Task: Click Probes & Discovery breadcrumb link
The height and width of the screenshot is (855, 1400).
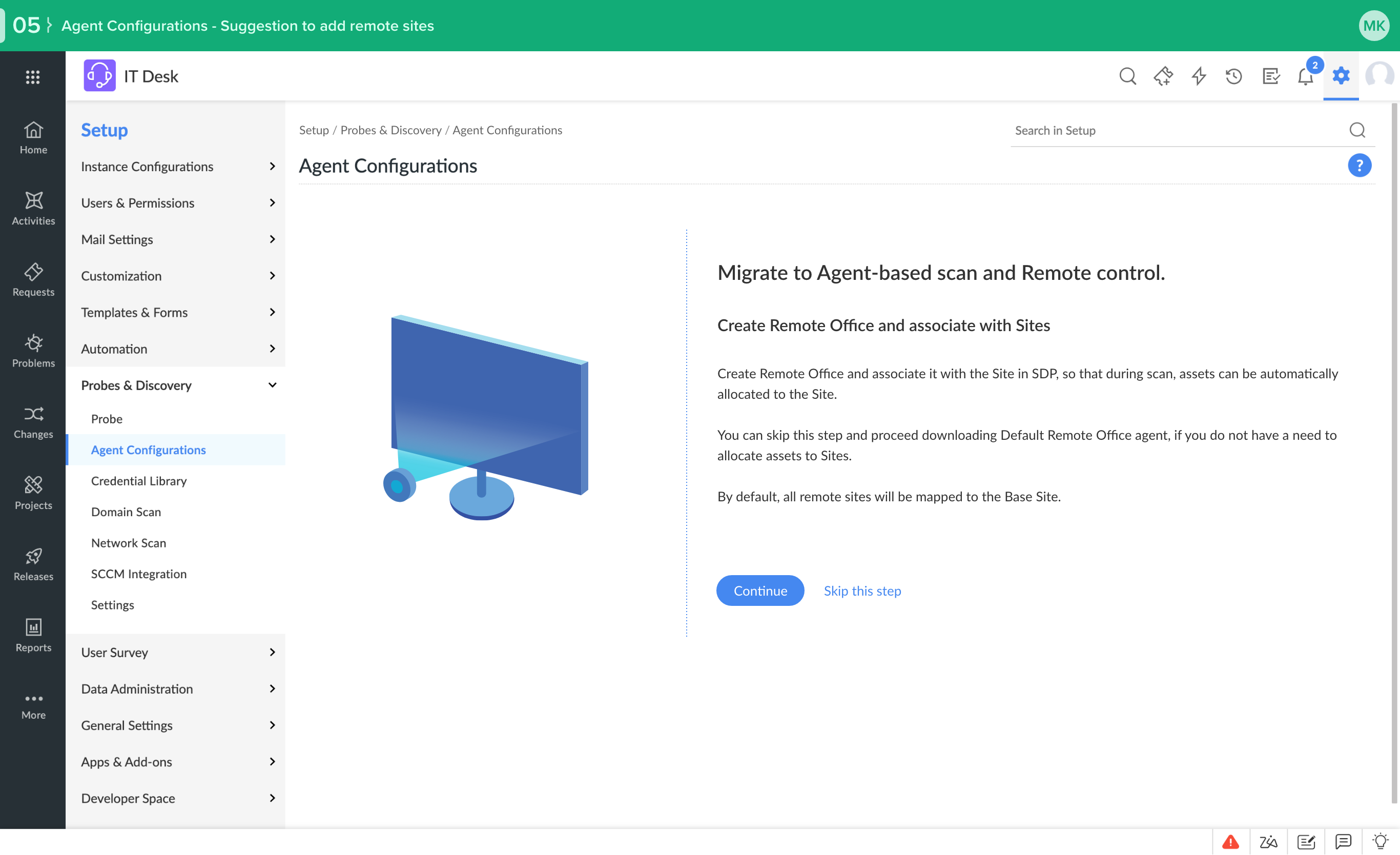Action: click(391, 130)
